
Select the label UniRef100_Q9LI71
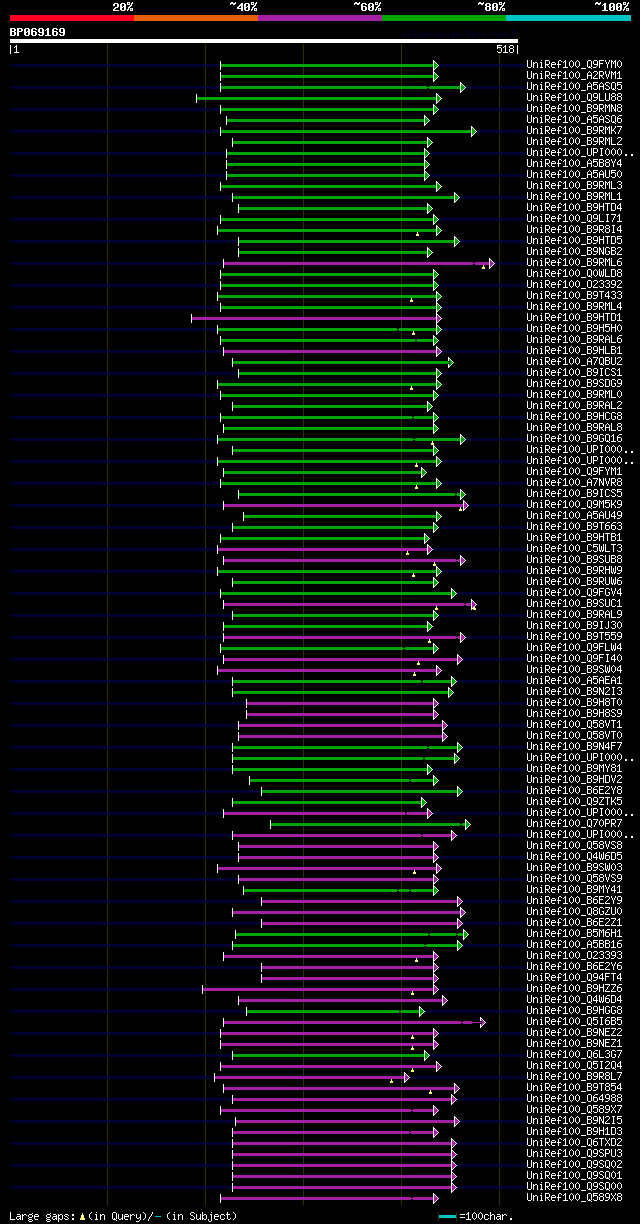[x=574, y=218]
